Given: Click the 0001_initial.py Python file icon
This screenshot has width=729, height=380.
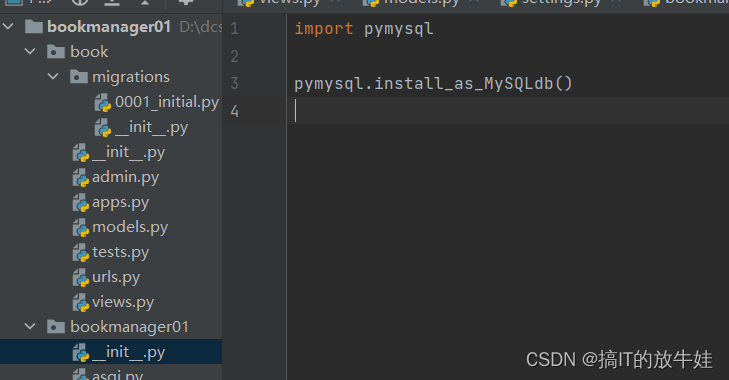Looking at the screenshot, I should point(103,102).
